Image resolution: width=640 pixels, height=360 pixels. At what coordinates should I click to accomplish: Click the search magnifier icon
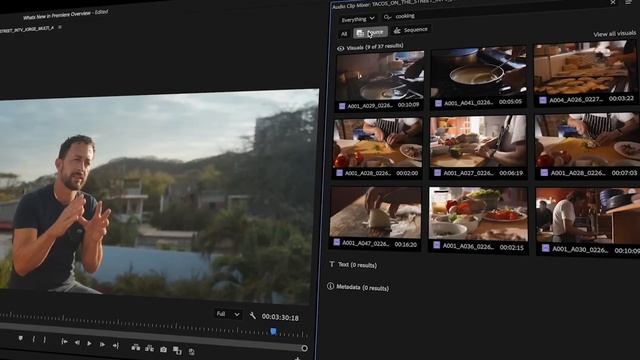[x=387, y=17]
